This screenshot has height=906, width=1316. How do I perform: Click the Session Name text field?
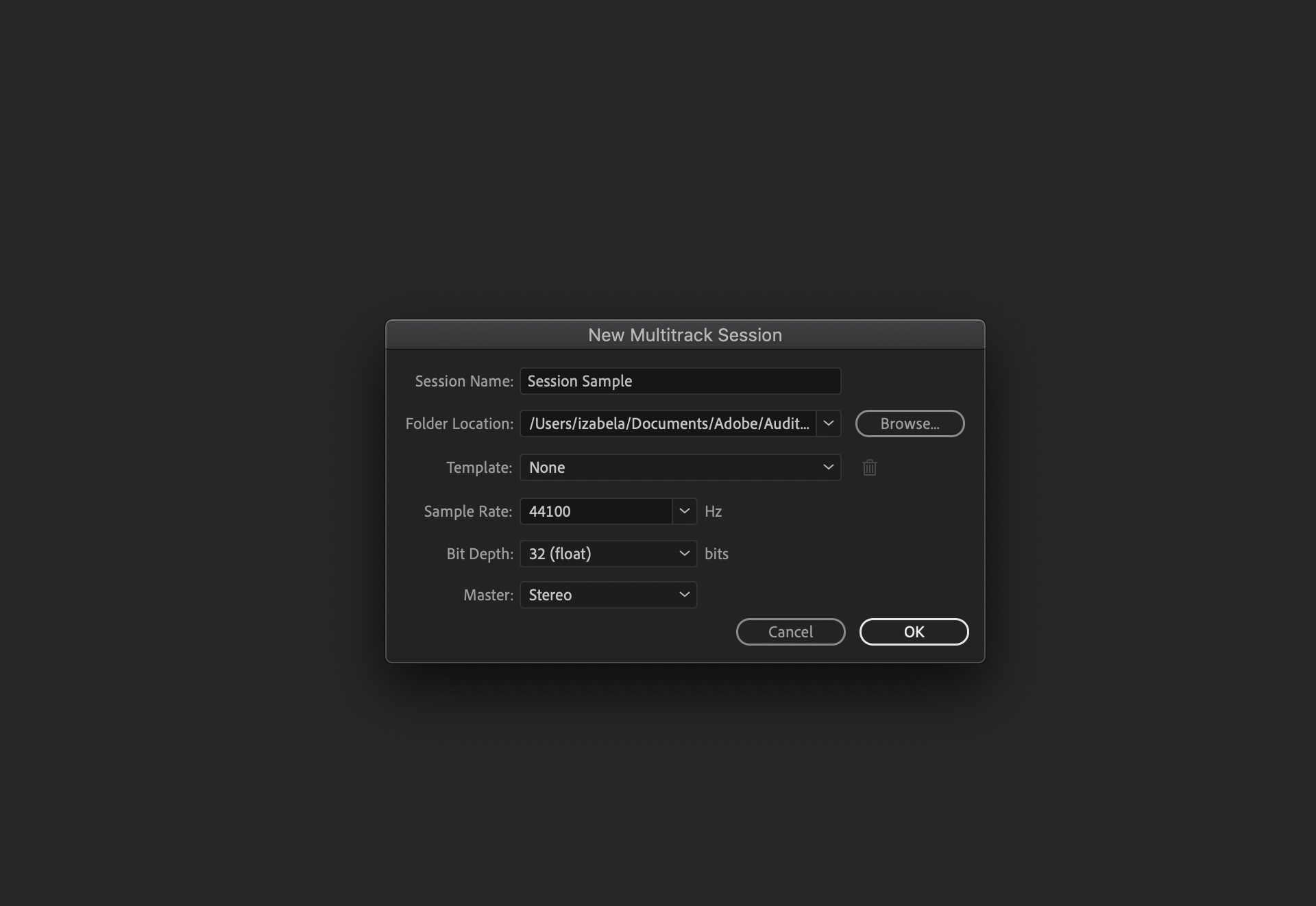click(680, 381)
